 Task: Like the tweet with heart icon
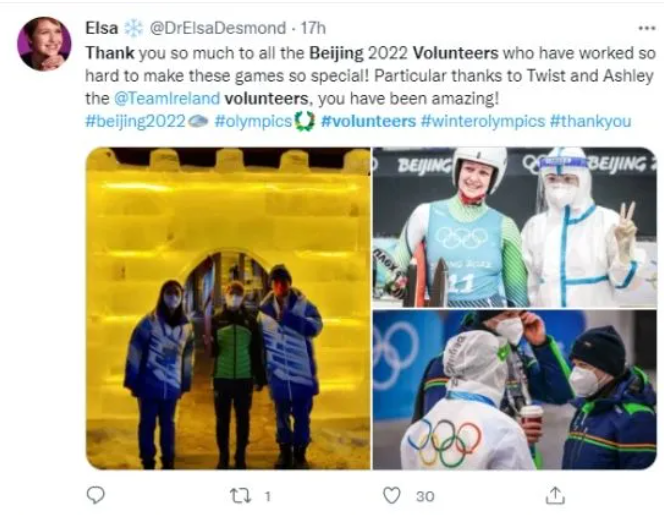(x=392, y=495)
